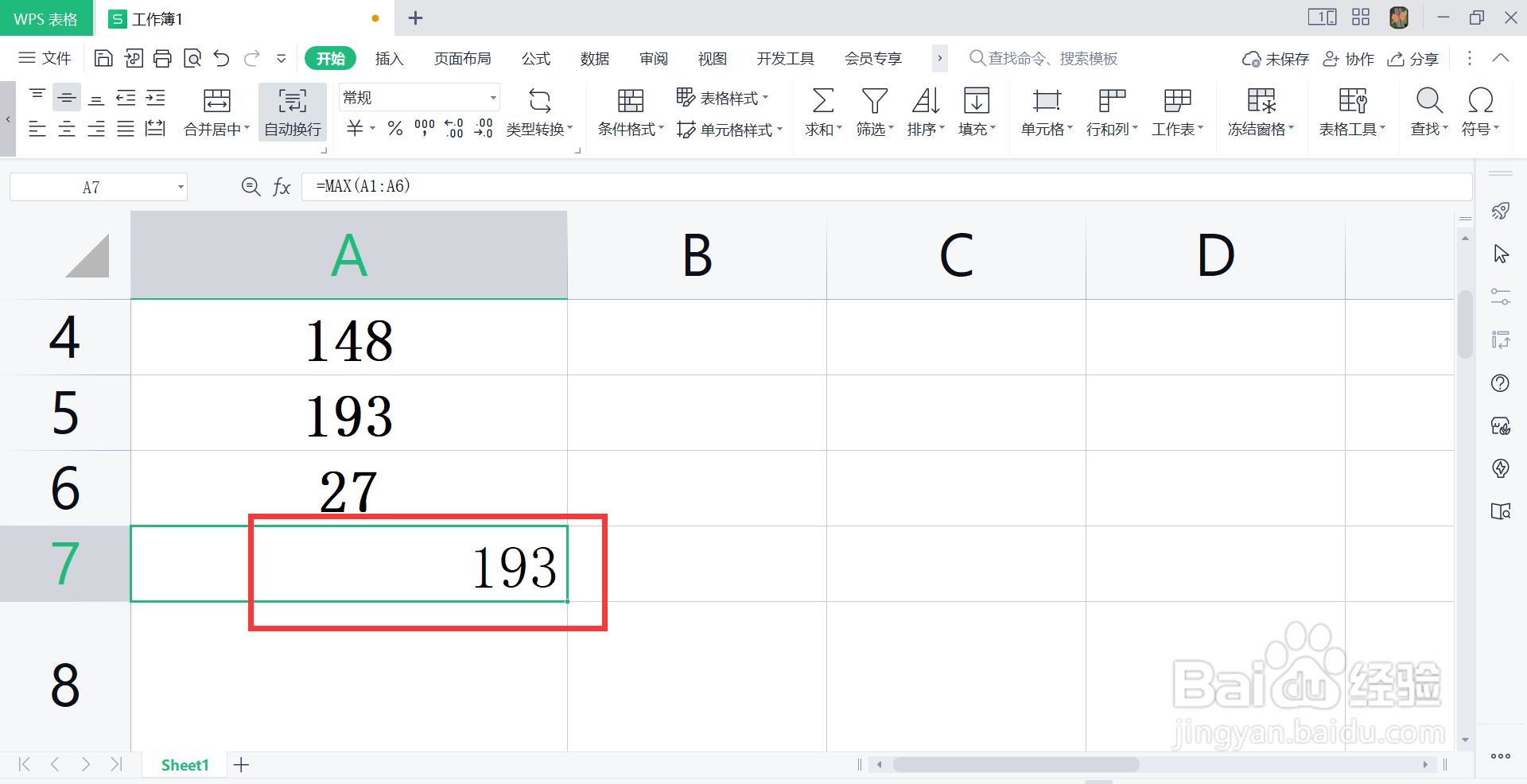Toggle comma thousands separator style
The height and width of the screenshot is (784, 1527).
click(x=424, y=129)
